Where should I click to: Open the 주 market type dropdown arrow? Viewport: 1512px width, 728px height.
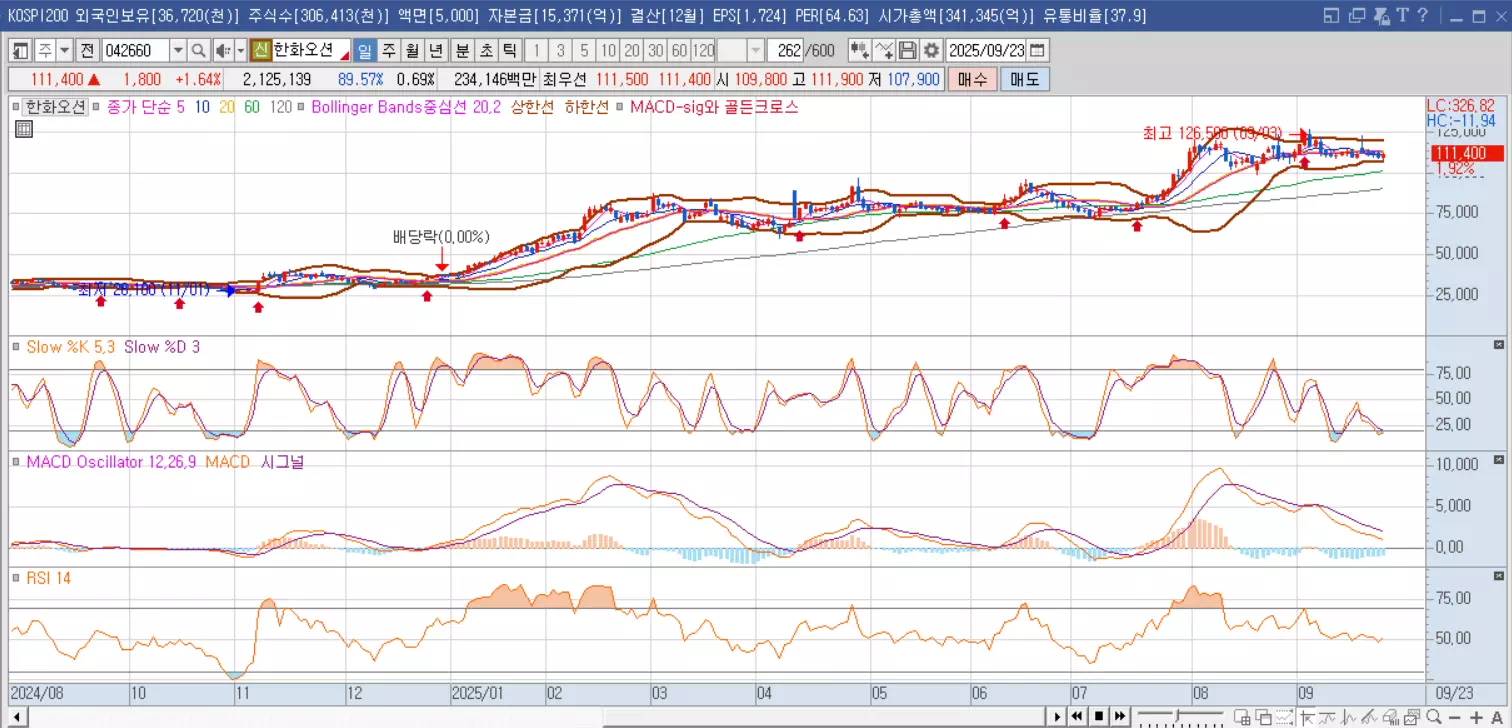coord(65,51)
